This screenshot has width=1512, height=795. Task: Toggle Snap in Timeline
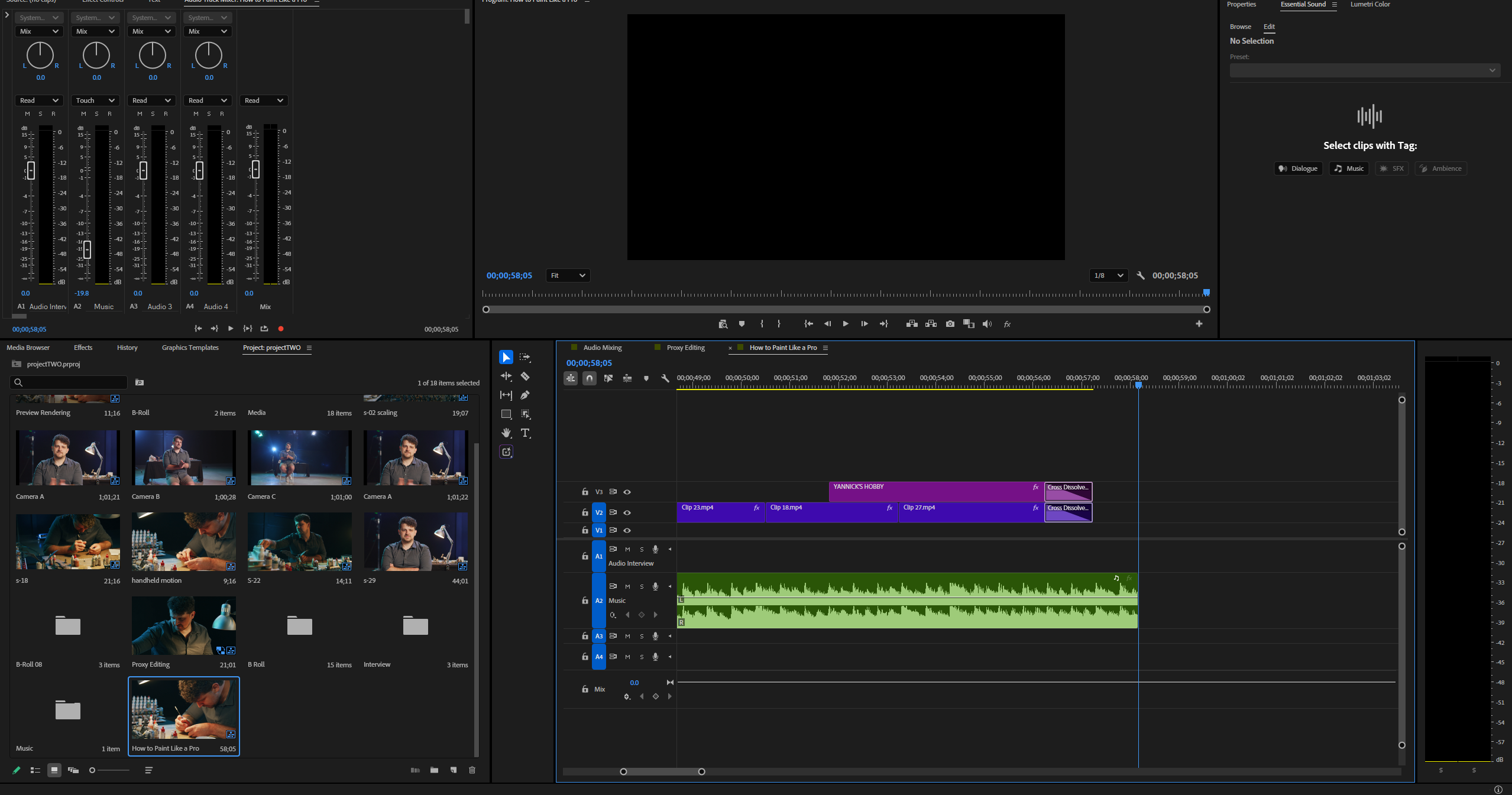(x=590, y=378)
